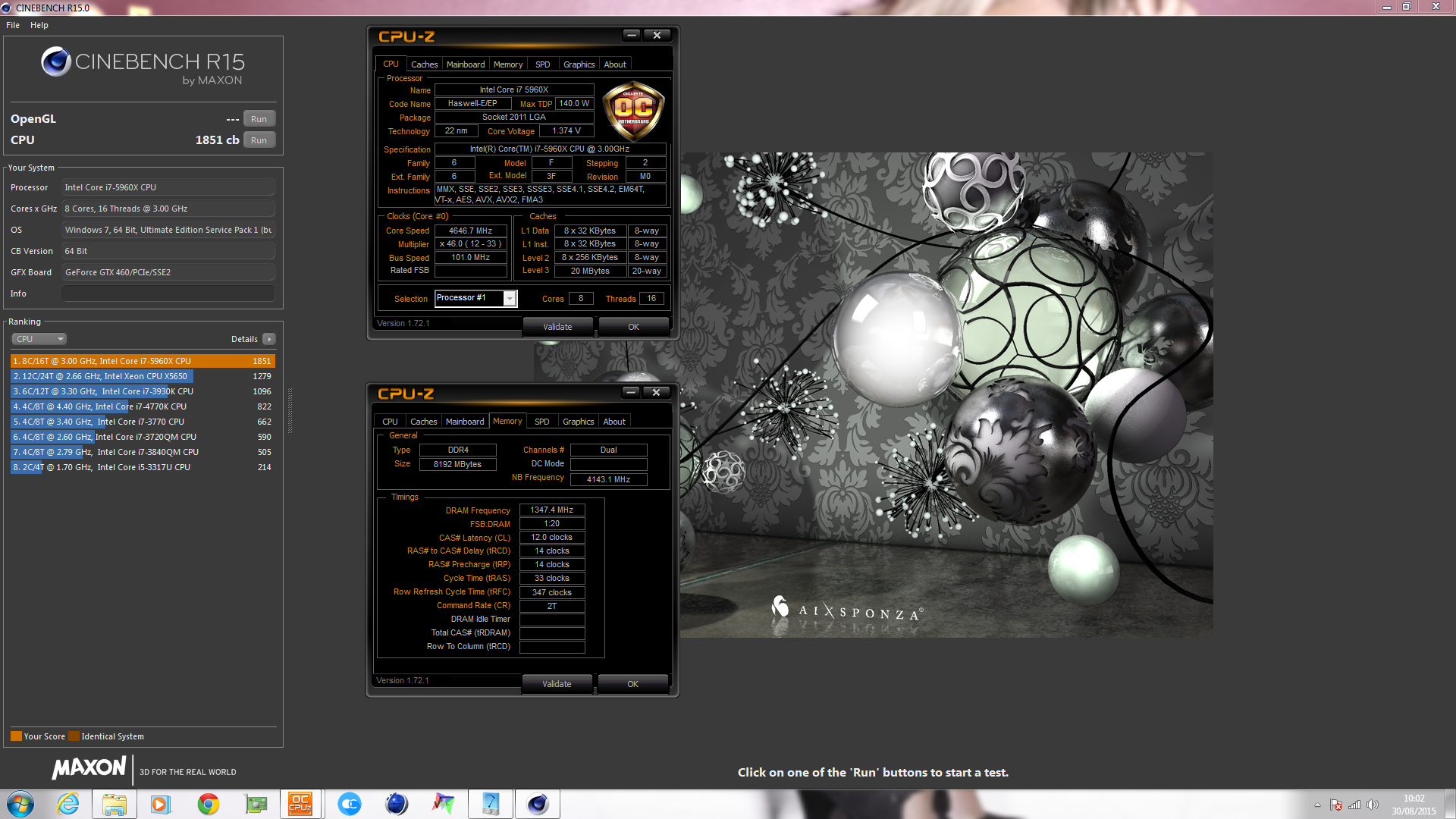Switch to About tab in top CPU-Z

click(x=615, y=64)
